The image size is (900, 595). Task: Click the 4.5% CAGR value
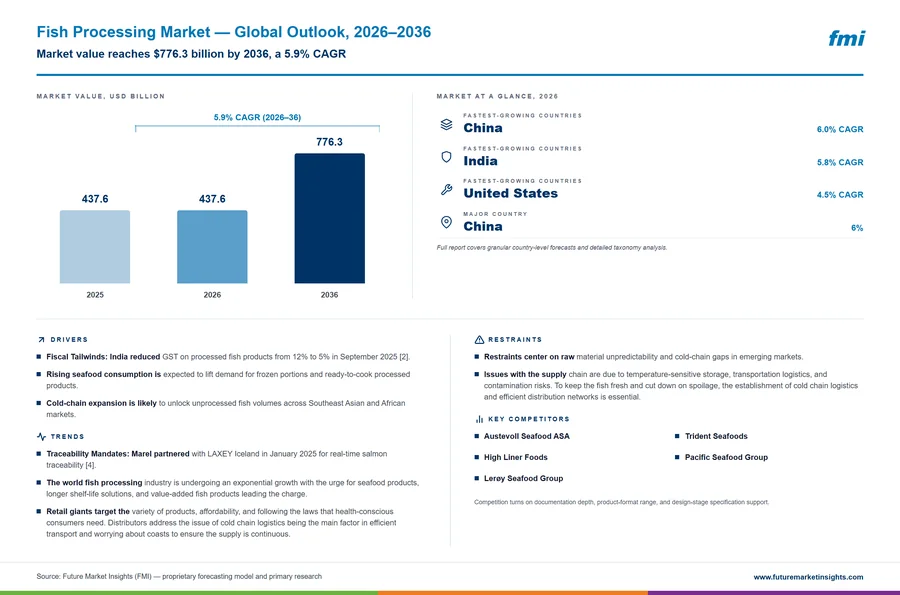click(840, 195)
